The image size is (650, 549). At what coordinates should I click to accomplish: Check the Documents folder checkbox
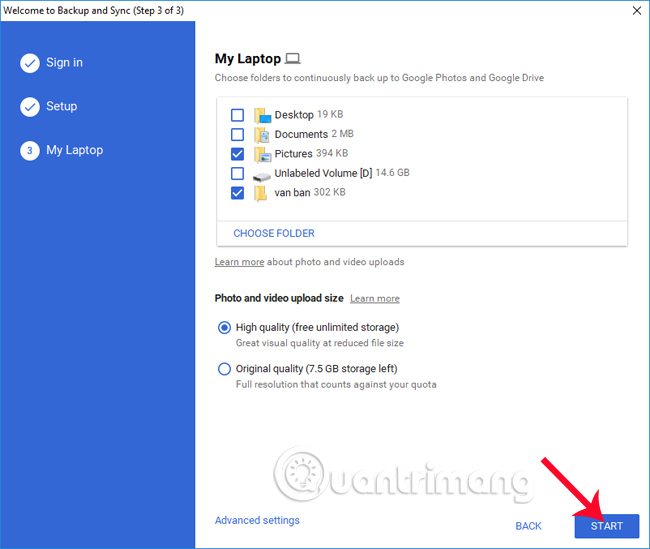click(237, 134)
